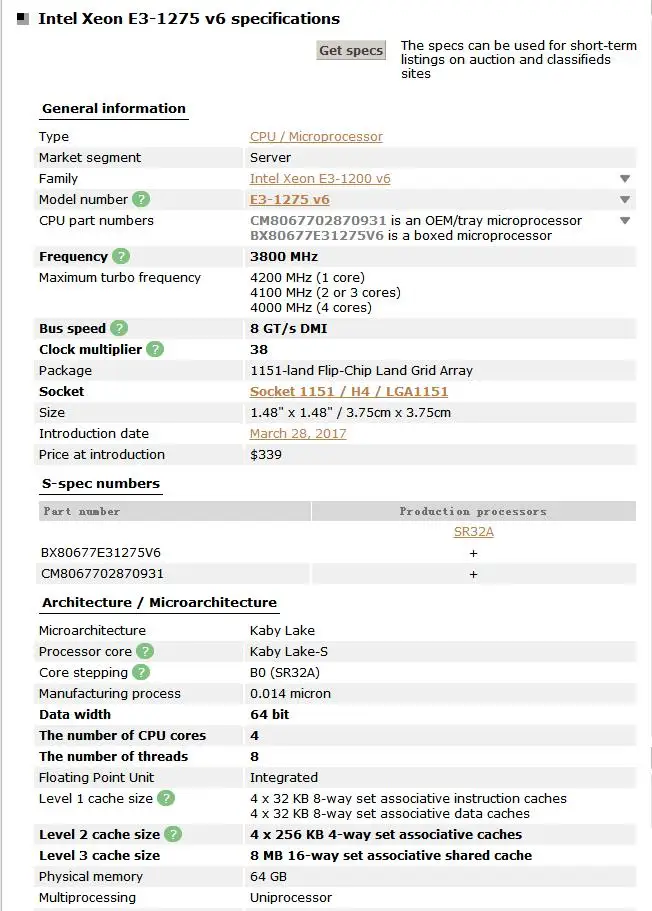652x911 pixels.
Task: Open Level 1 cache size help icon
Action: [x=166, y=798]
